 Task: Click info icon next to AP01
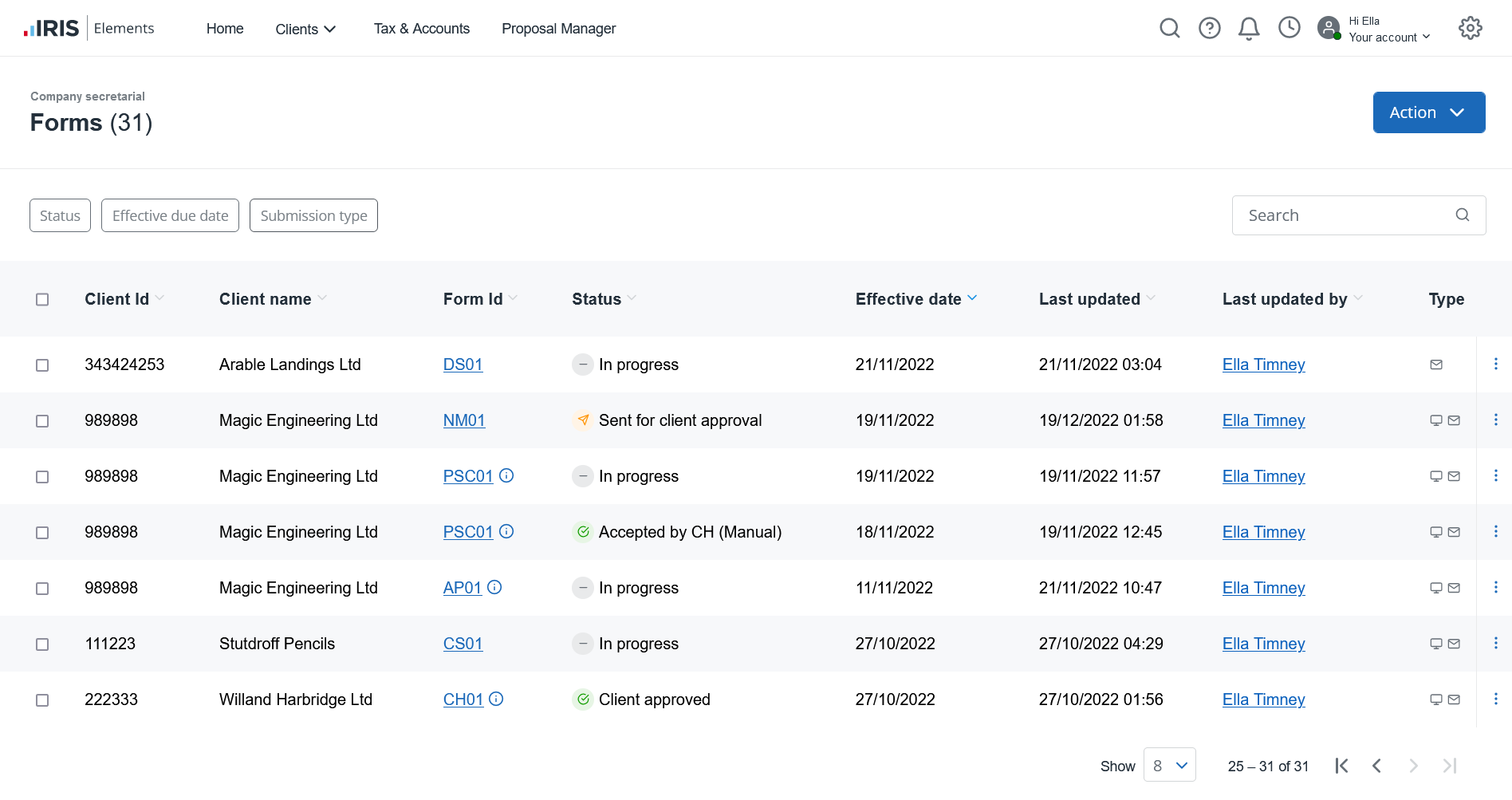[x=494, y=588]
